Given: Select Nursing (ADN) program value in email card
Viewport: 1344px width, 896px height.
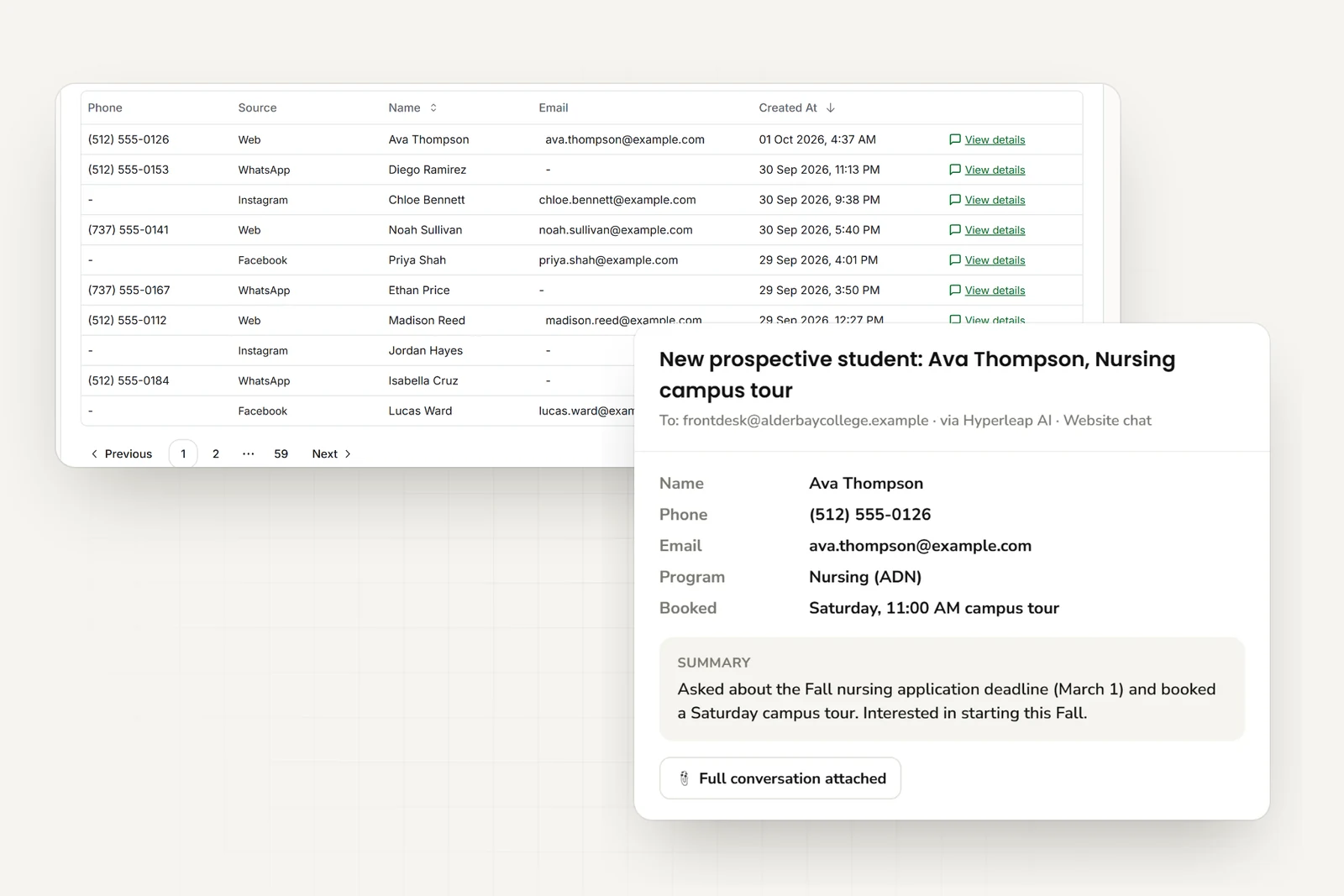Looking at the screenshot, I should point(865,577).
